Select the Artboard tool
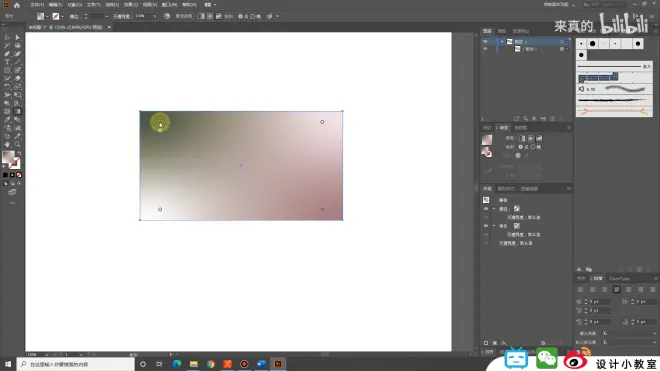The image size is (660, 371). tap(7, 136)
